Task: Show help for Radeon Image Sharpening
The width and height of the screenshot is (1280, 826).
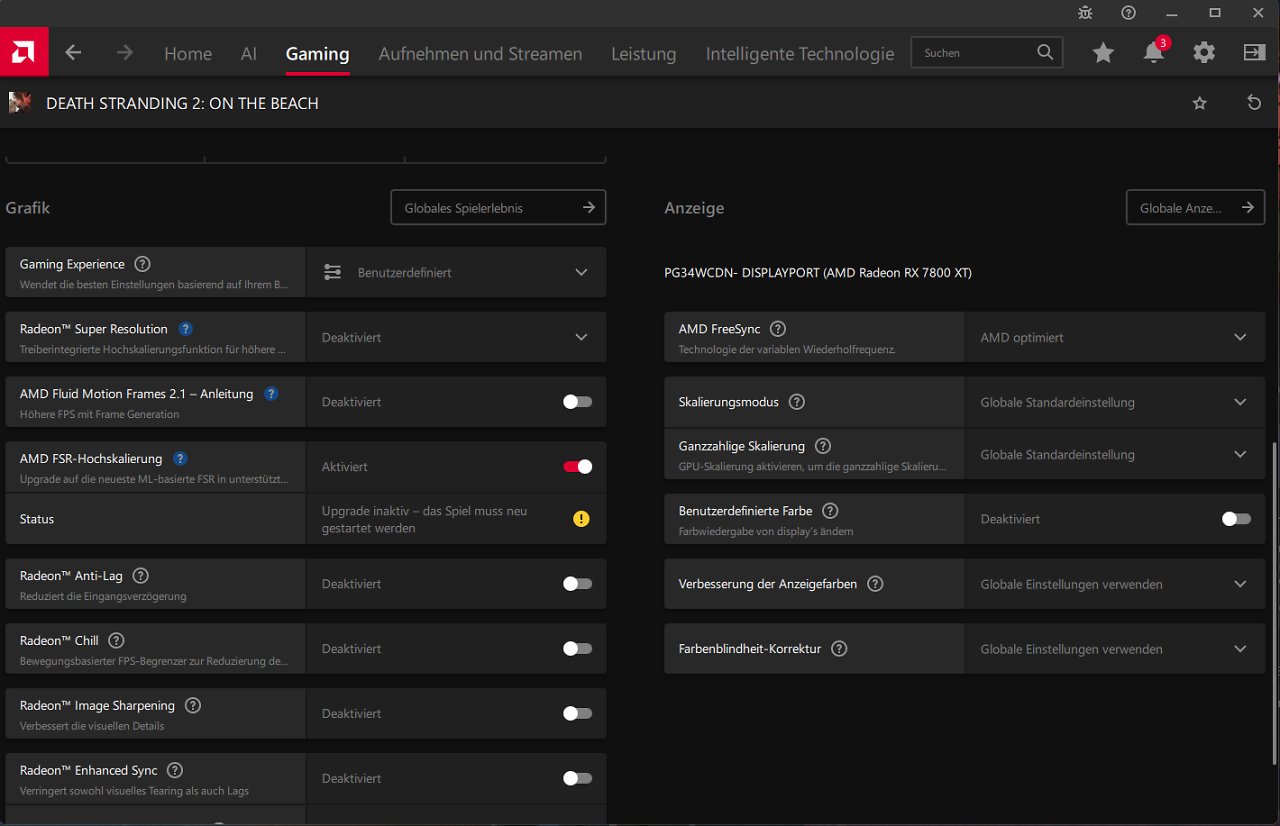Action: tap(193, 705)
